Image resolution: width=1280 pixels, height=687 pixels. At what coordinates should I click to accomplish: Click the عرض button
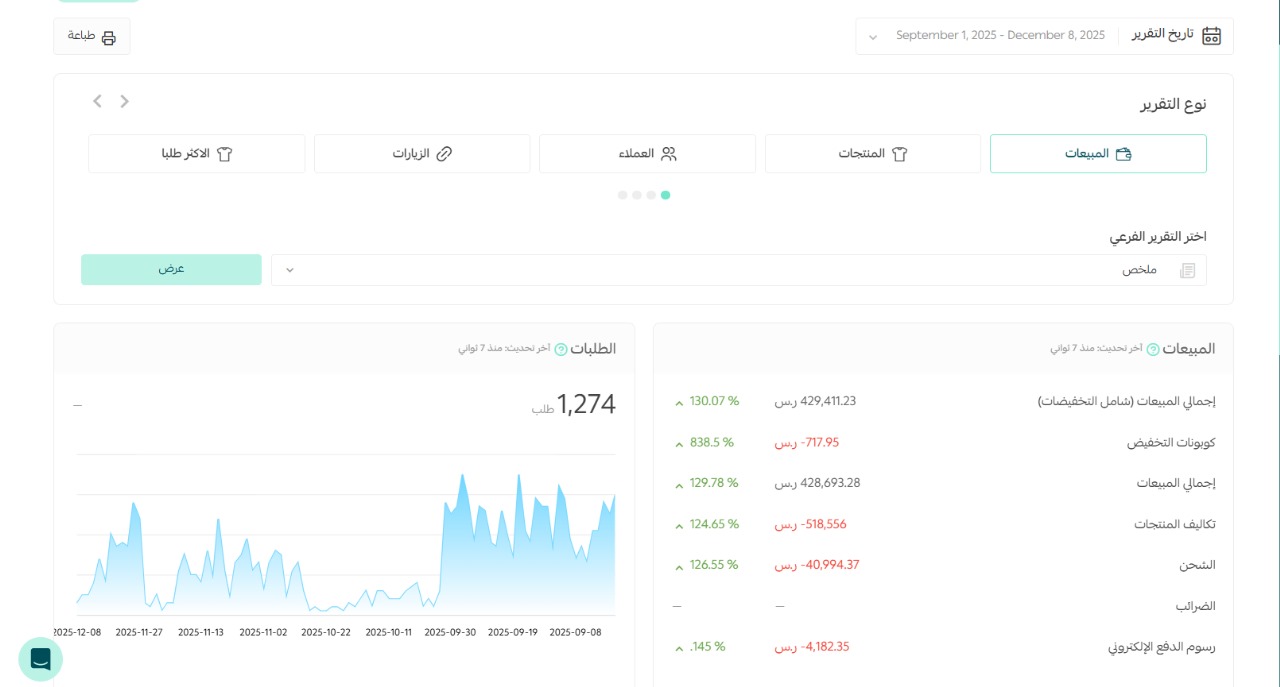(171, 268)
